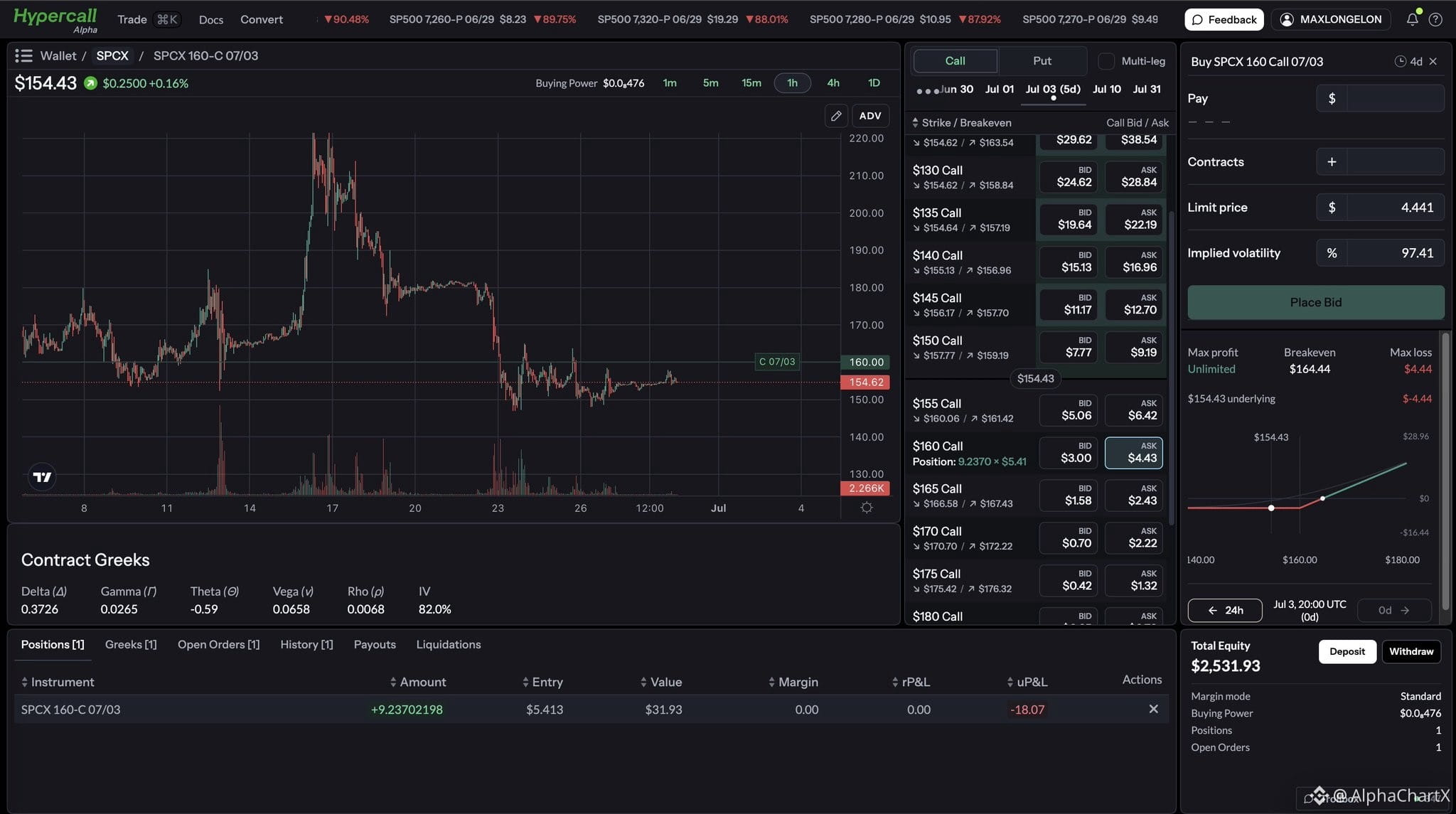
Task: Open the hamburger menu next to Wallet
Action: click(23, 55)
